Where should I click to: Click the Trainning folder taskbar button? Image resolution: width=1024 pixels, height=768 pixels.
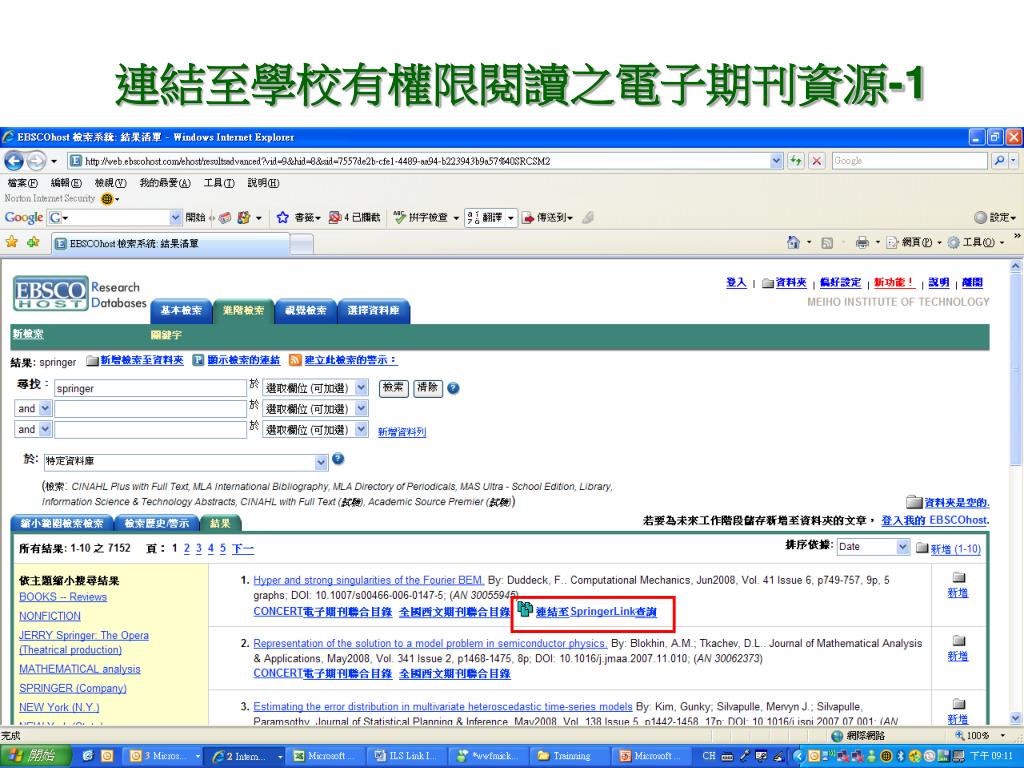(571, 756)
